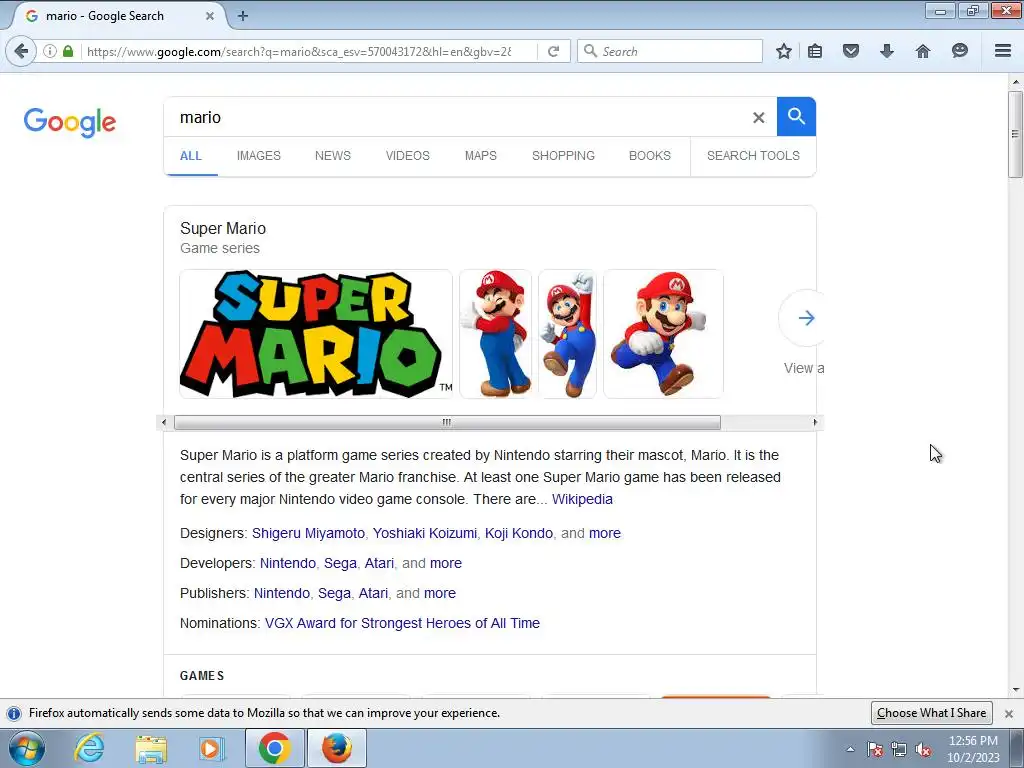Click the Google search input field
This screenshot has height=768, width=1024.
click(x=457, y=117)
